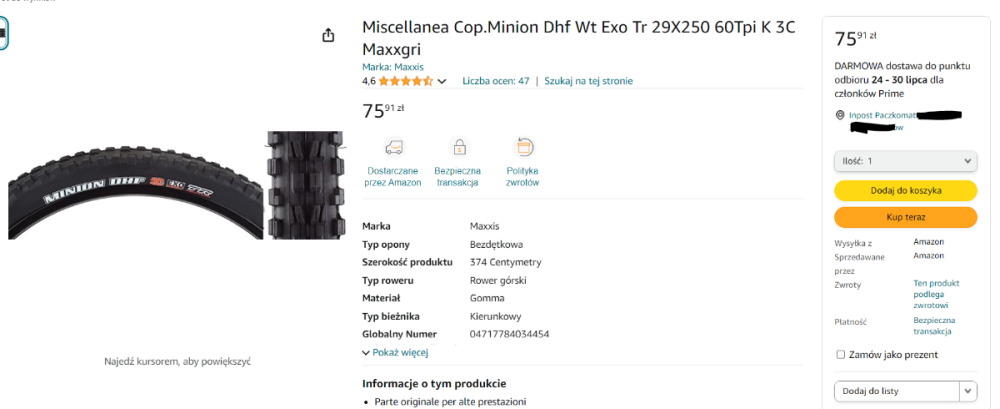Click the star rating icons

[x=405, y=81]
